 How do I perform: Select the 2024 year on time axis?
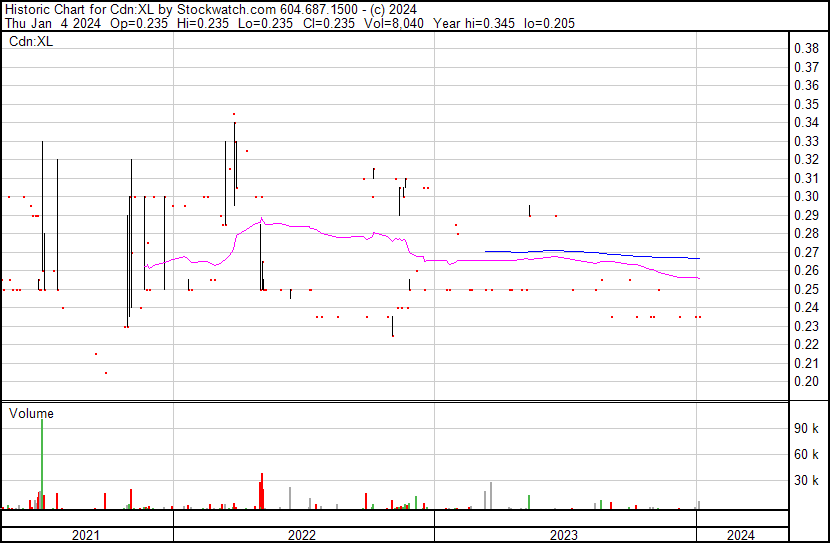(x=742, y=535)
